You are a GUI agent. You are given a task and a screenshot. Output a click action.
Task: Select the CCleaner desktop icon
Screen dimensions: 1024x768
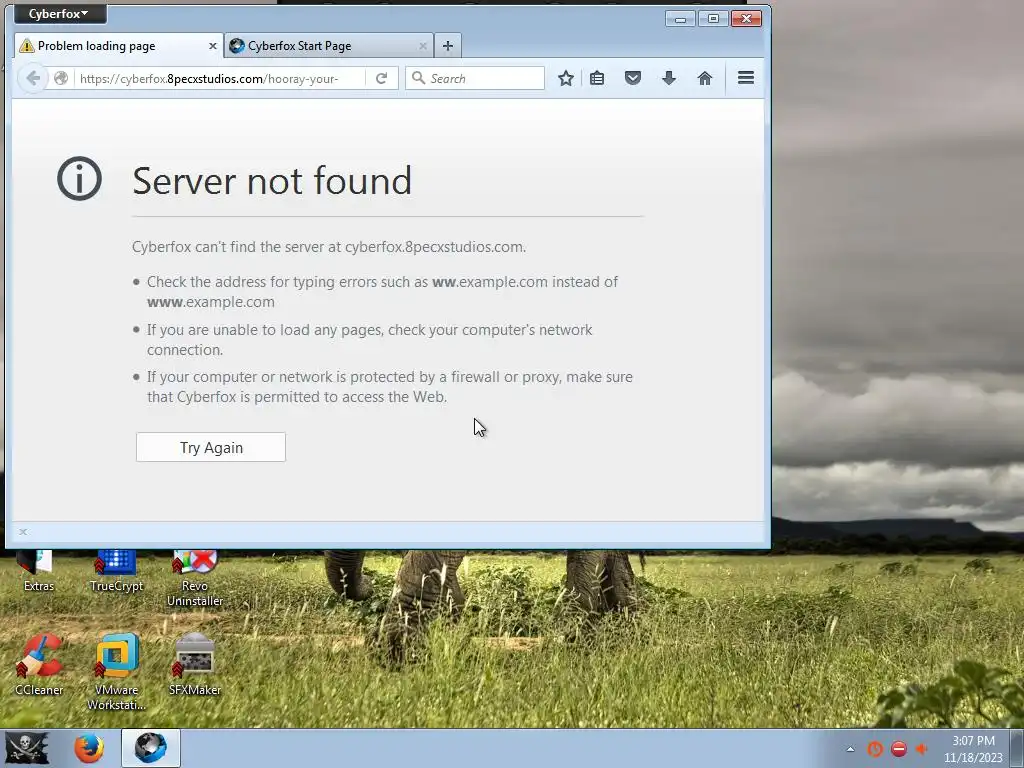[39, 665]
